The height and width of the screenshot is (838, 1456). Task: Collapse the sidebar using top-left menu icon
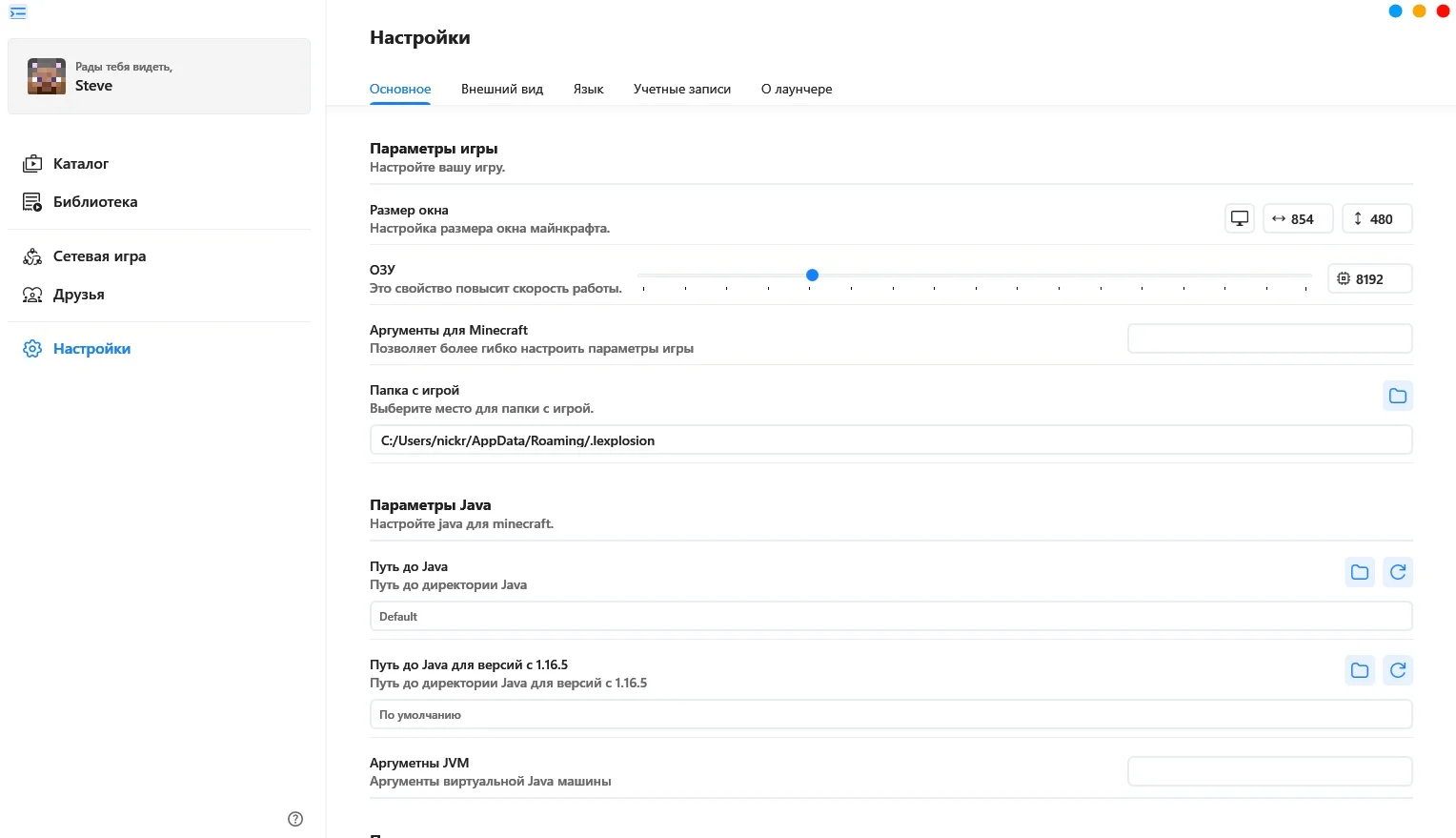coord(18,12)
